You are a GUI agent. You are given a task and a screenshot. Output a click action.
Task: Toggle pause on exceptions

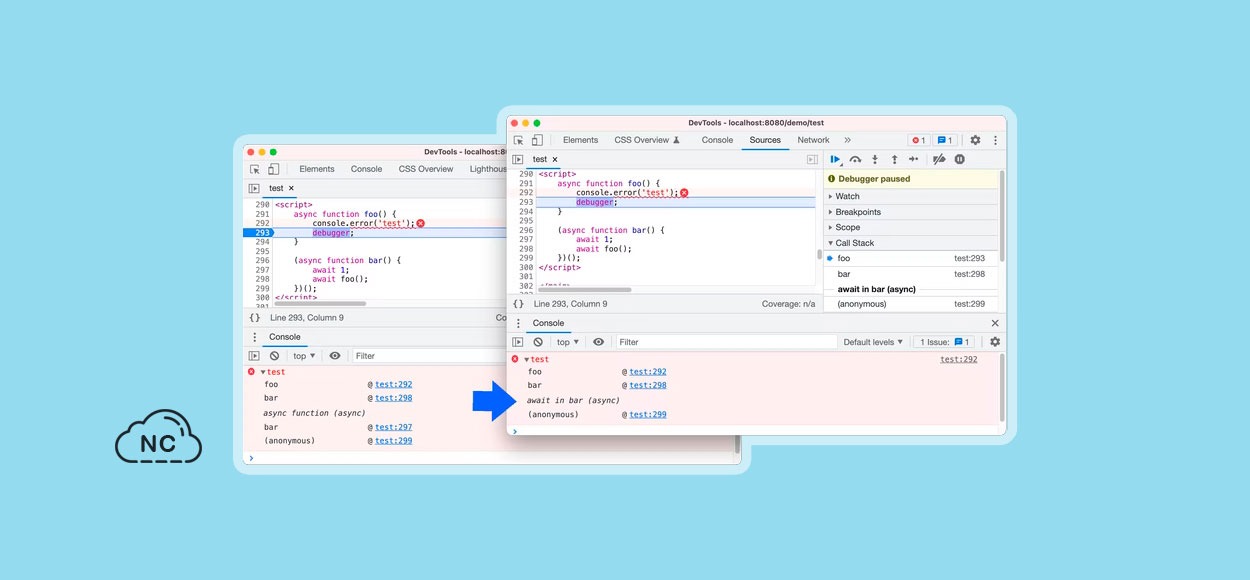[x=959, y=159]
